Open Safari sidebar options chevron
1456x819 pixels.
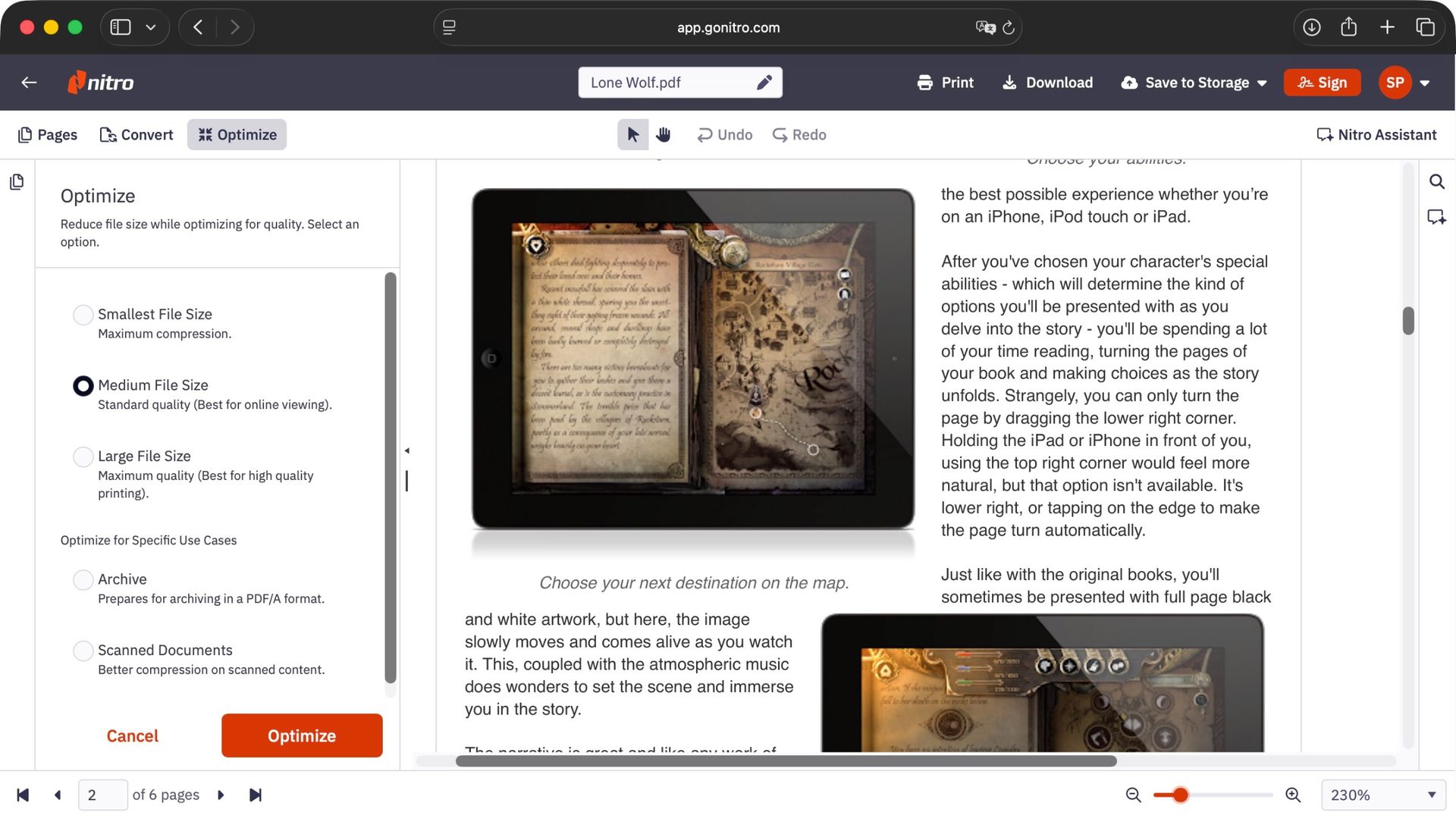tap(151, 27)
